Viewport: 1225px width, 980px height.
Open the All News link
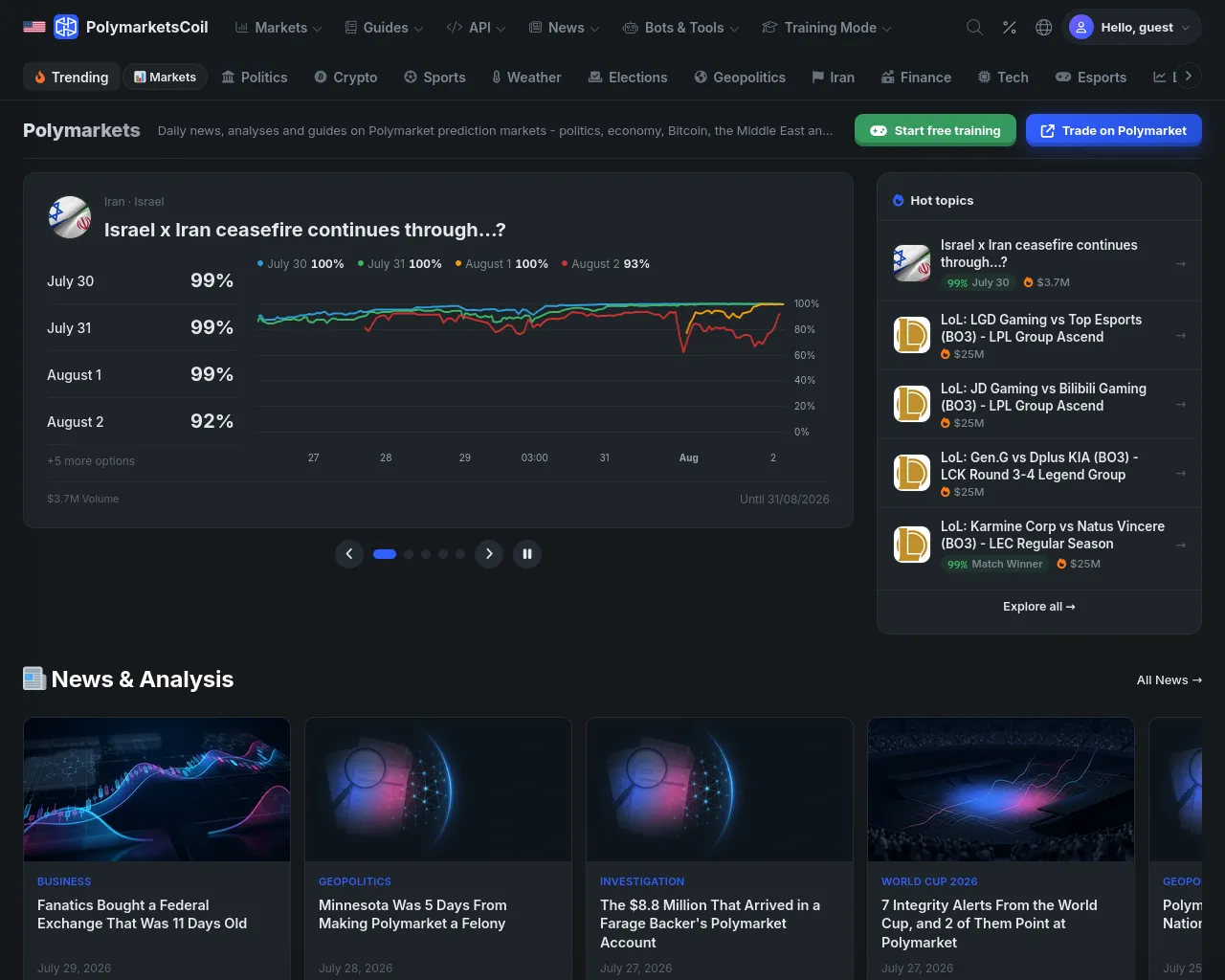pos(1169,679)
